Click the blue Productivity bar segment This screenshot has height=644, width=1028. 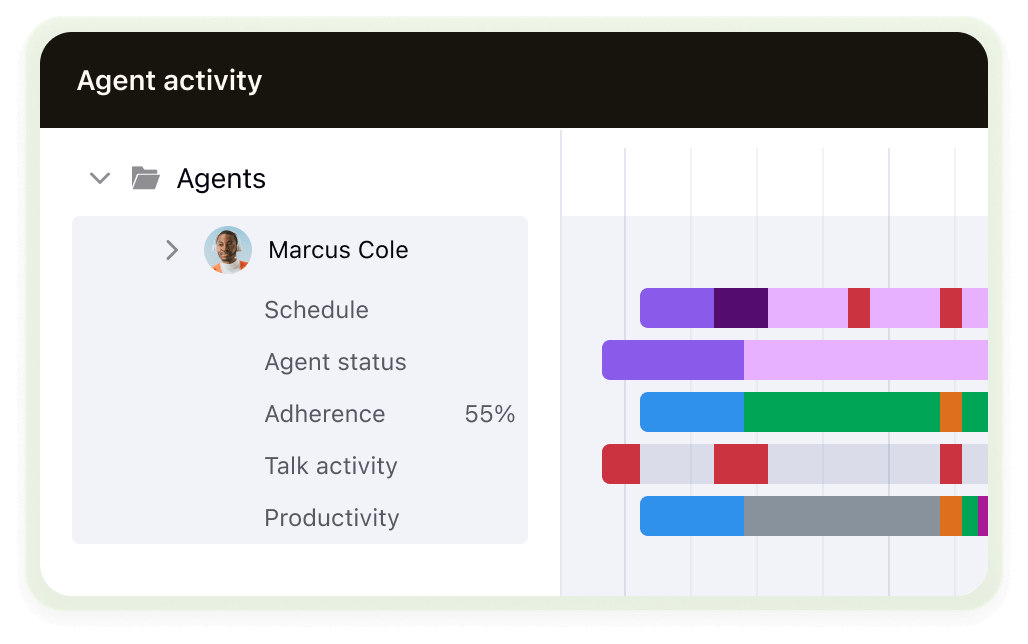coord(690,517)
